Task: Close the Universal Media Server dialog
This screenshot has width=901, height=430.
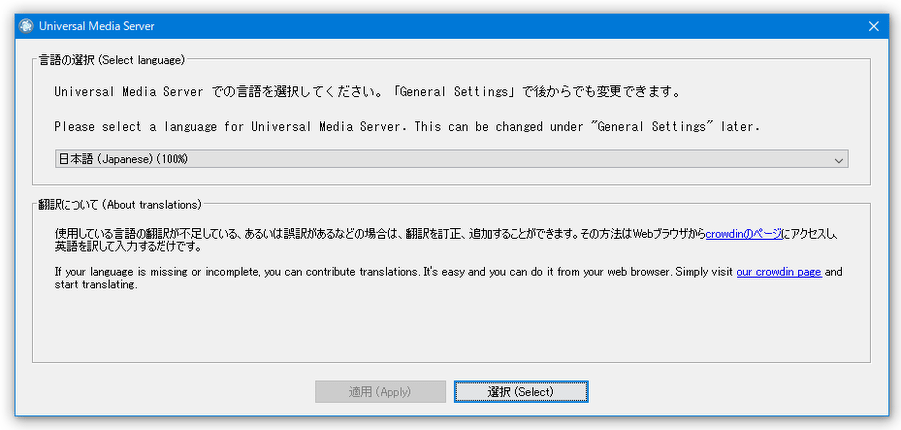Action: pyautogui.click(x=873, y=26)
